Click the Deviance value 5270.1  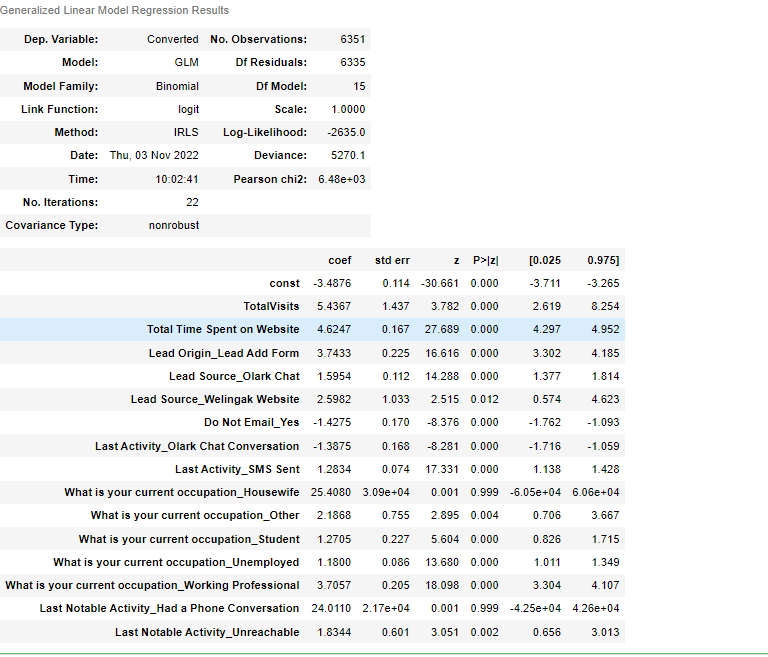[x=348, y=155]
